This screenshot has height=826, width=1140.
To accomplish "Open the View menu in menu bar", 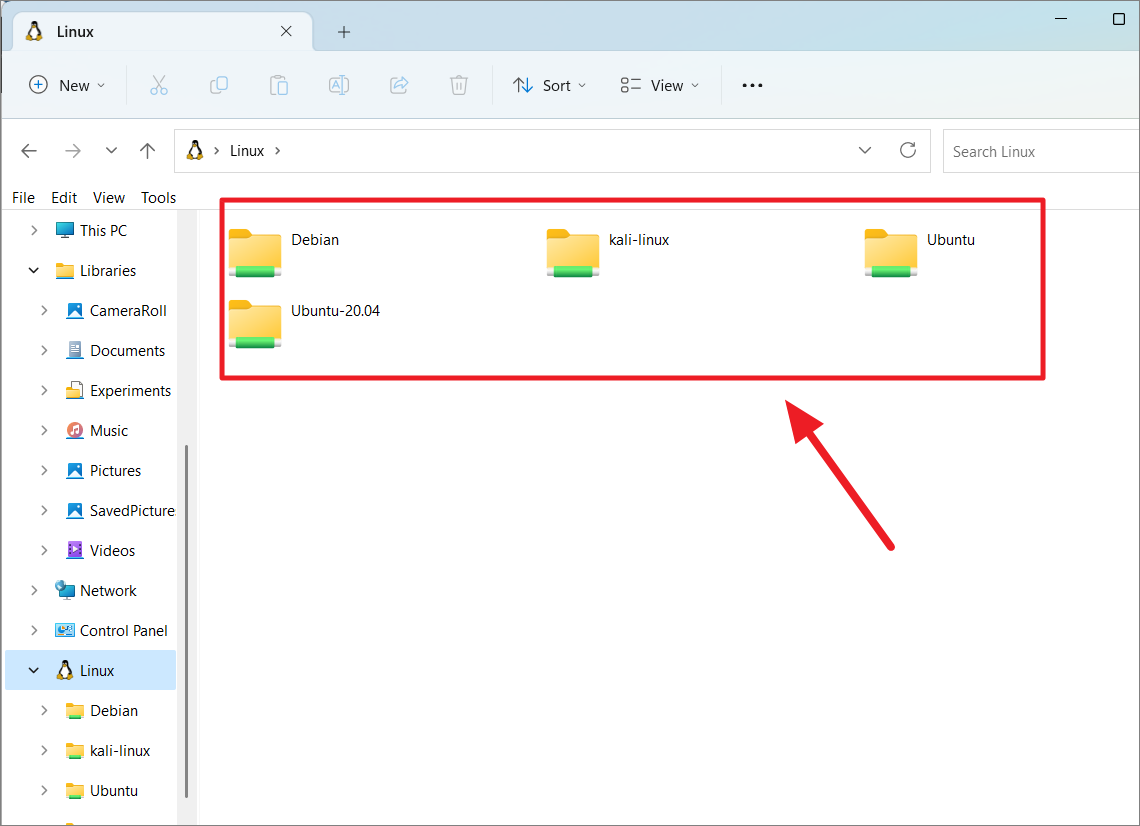I will click(x=109, y=198).
